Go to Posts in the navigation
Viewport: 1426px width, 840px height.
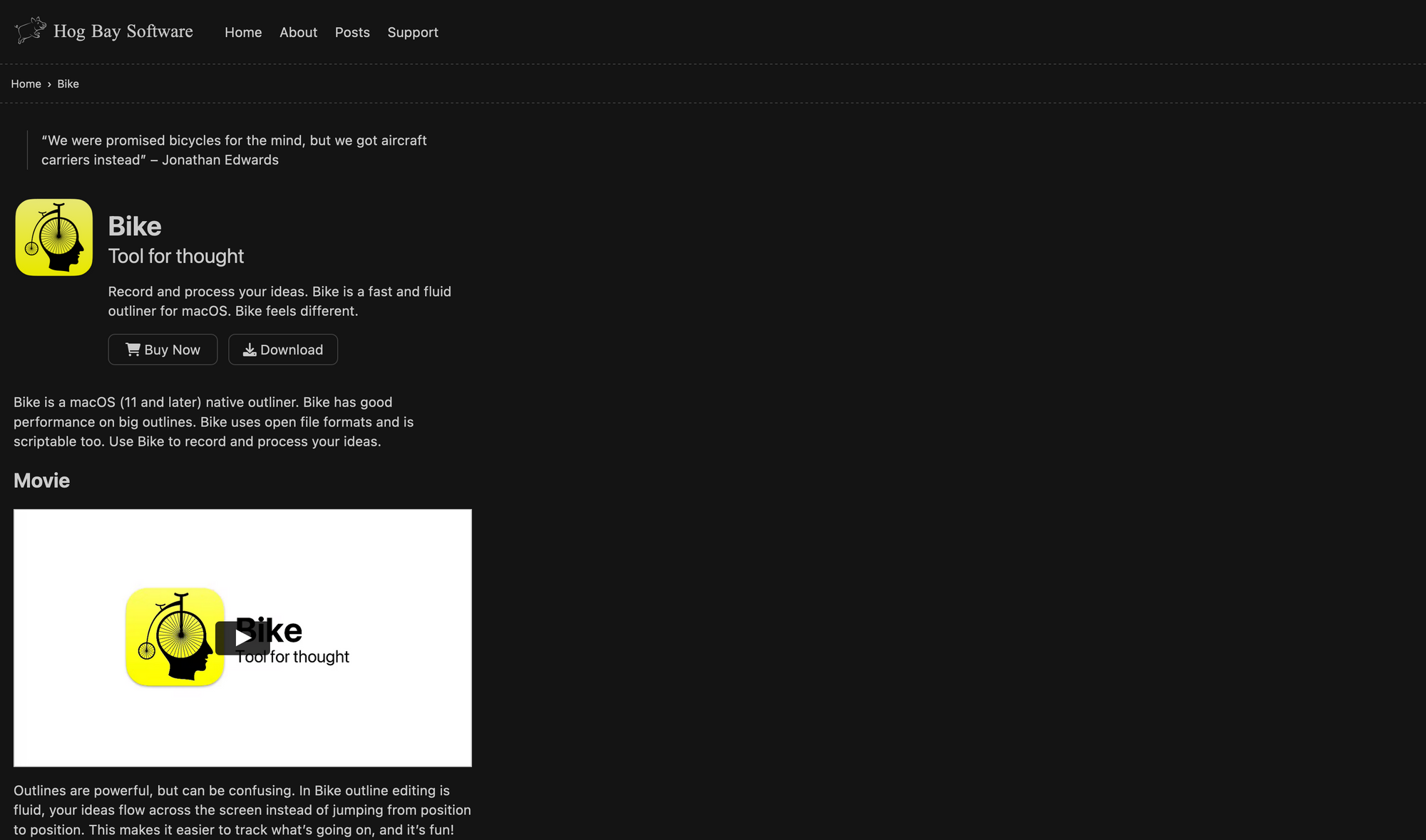[352, 32]
